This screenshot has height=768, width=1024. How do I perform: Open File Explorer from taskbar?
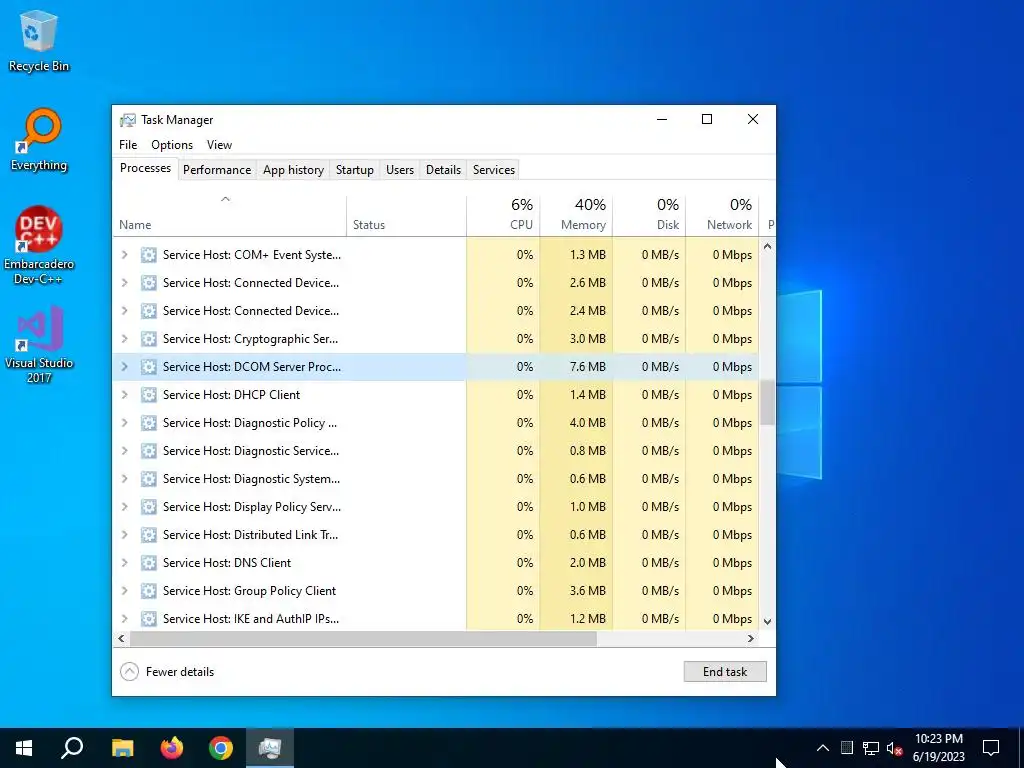pyautogui.click(x=122, y=748)
